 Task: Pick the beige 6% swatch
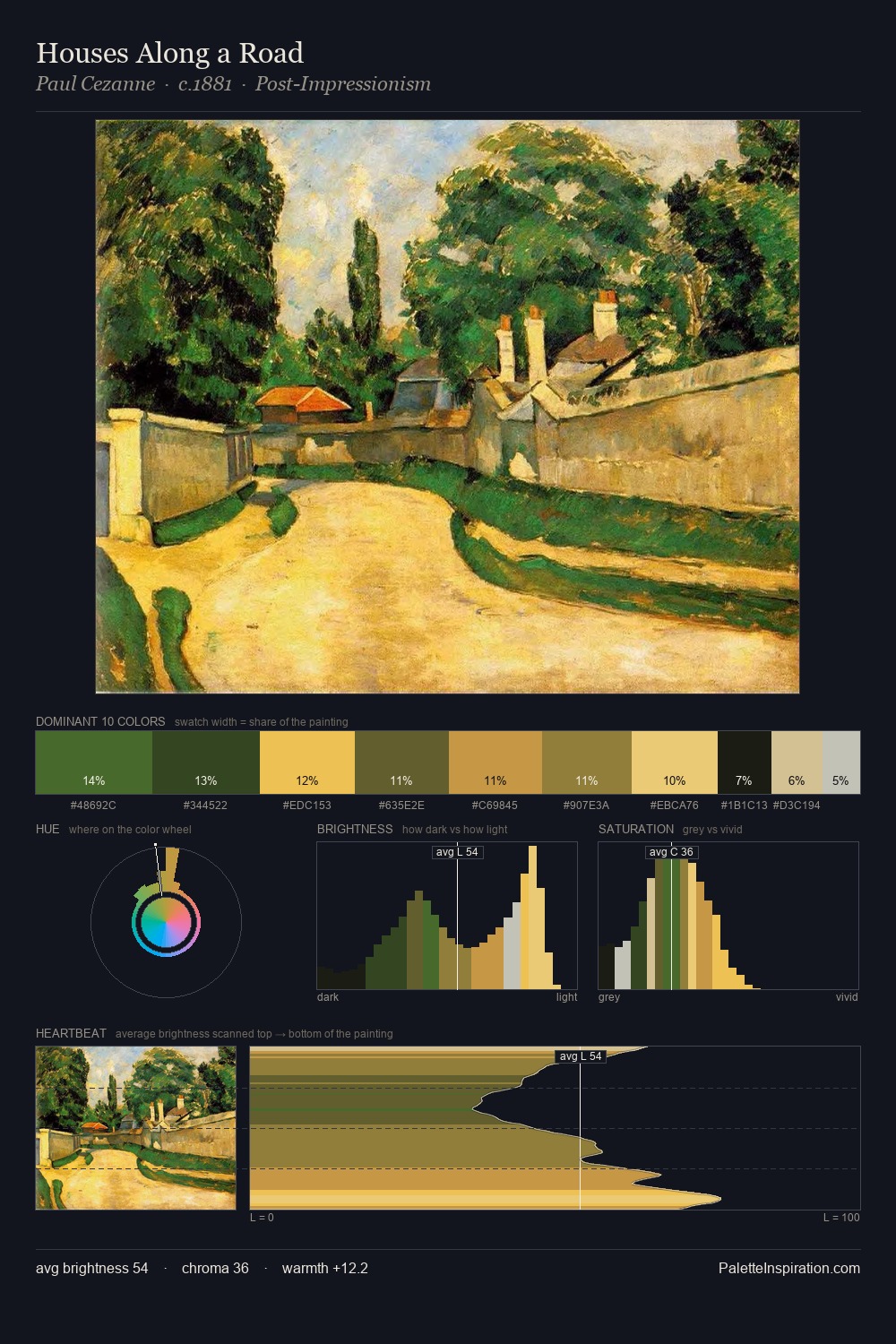pyautogui.click(x=797, y=762)
